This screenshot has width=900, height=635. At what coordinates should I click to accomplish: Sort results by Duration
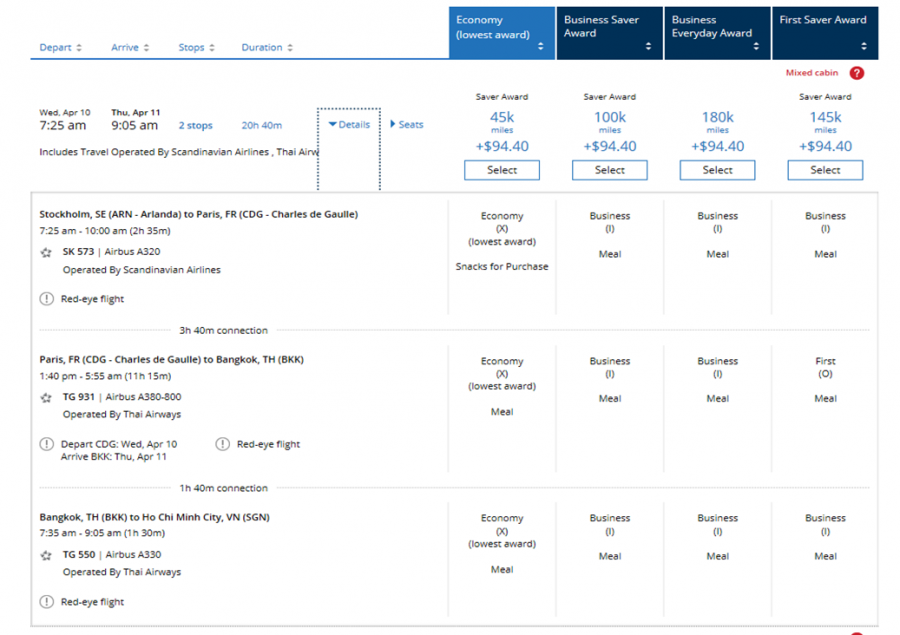click(267, 48)
